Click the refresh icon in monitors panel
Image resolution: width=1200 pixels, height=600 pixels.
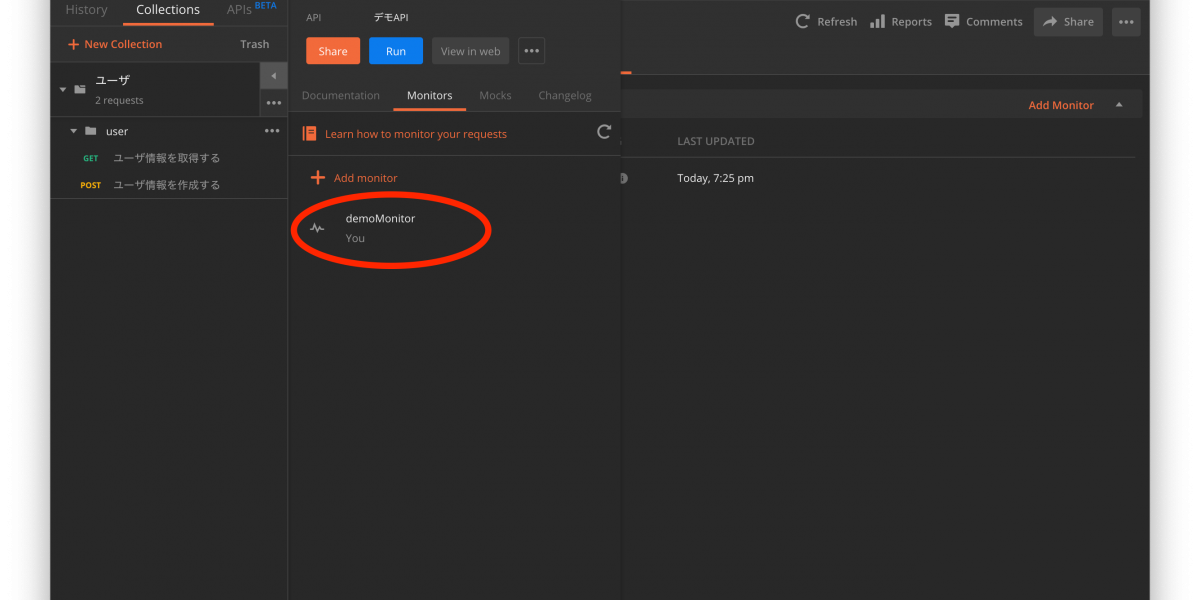coord(604,132)
